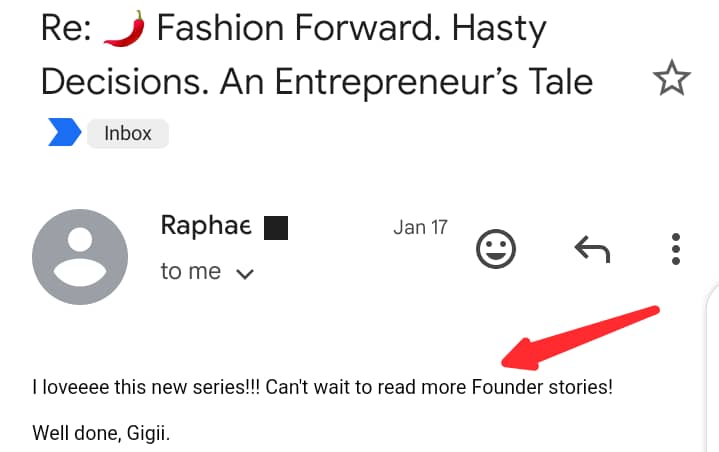Viewport: 719px width, 452px height.
Task: Click the "to me" recipient text
Action: pos(190,271)
